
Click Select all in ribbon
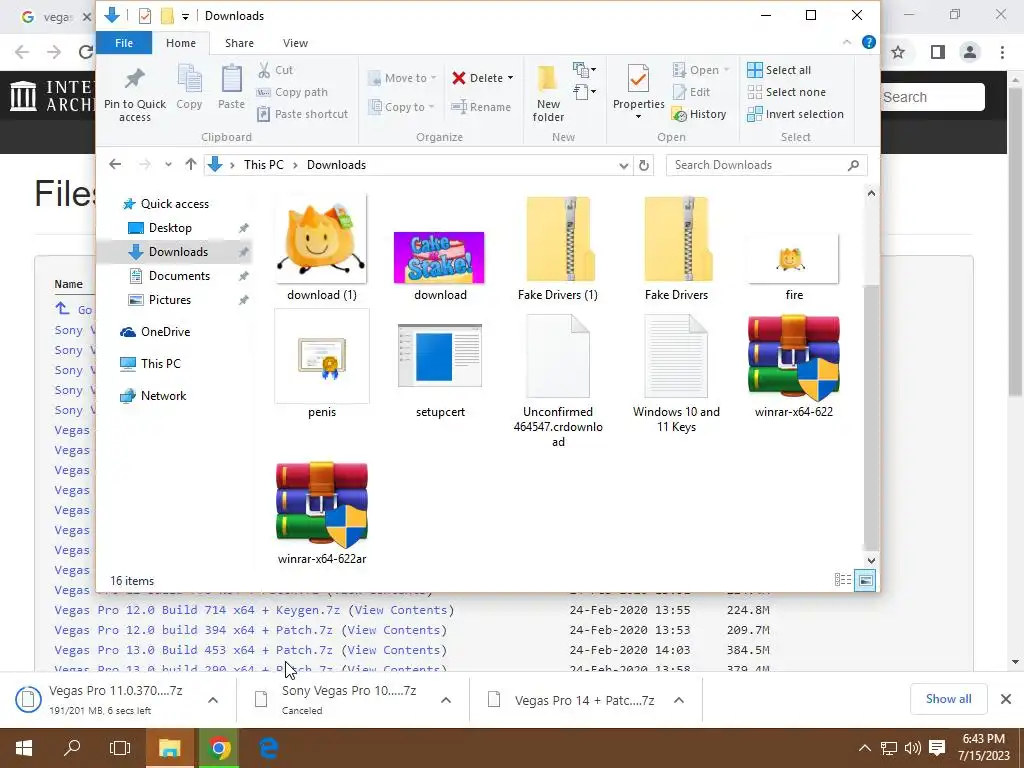pyautogui.click(x=779, y=70)
